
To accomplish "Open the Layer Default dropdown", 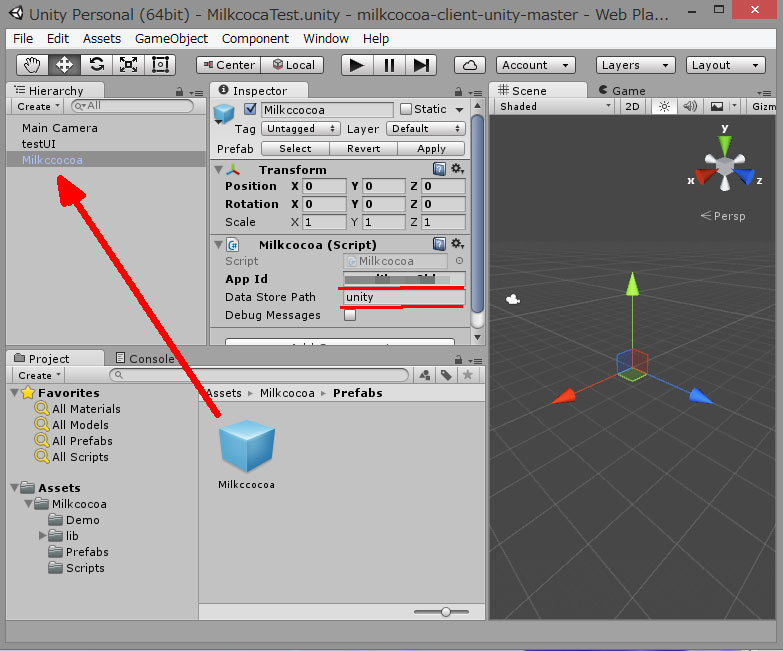I will click(425, 129).
